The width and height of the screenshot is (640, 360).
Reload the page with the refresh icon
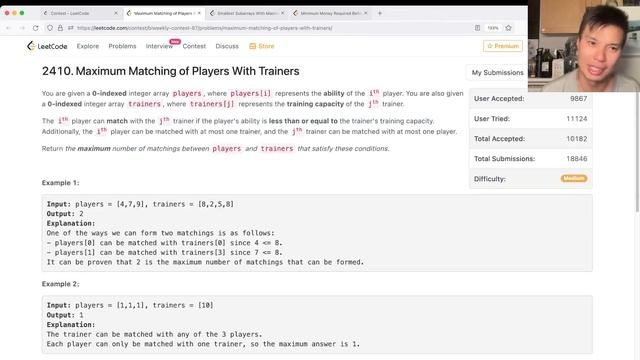pyautogui.click(x=36, y=28)
